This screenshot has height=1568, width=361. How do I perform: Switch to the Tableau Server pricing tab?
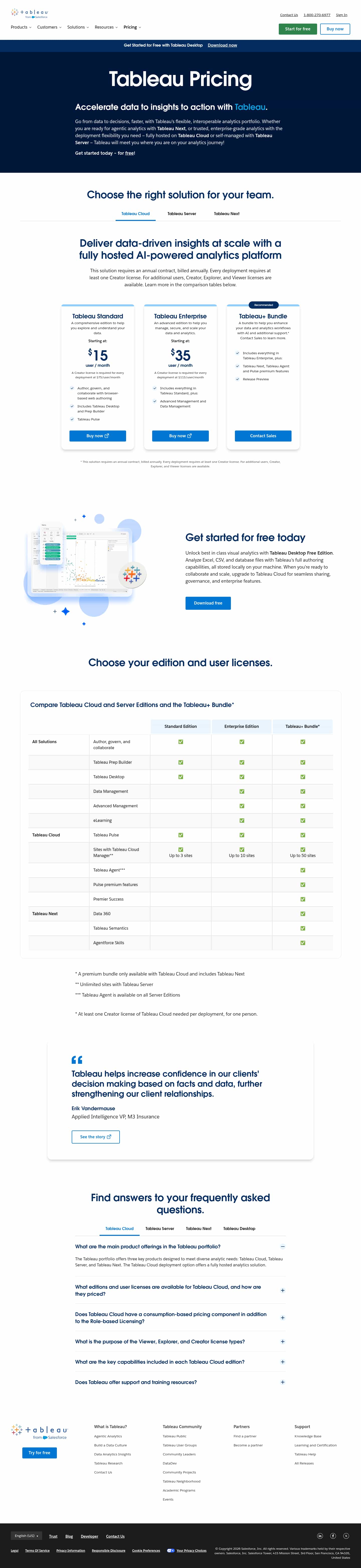pyautogui.click(x=182, y=214)
